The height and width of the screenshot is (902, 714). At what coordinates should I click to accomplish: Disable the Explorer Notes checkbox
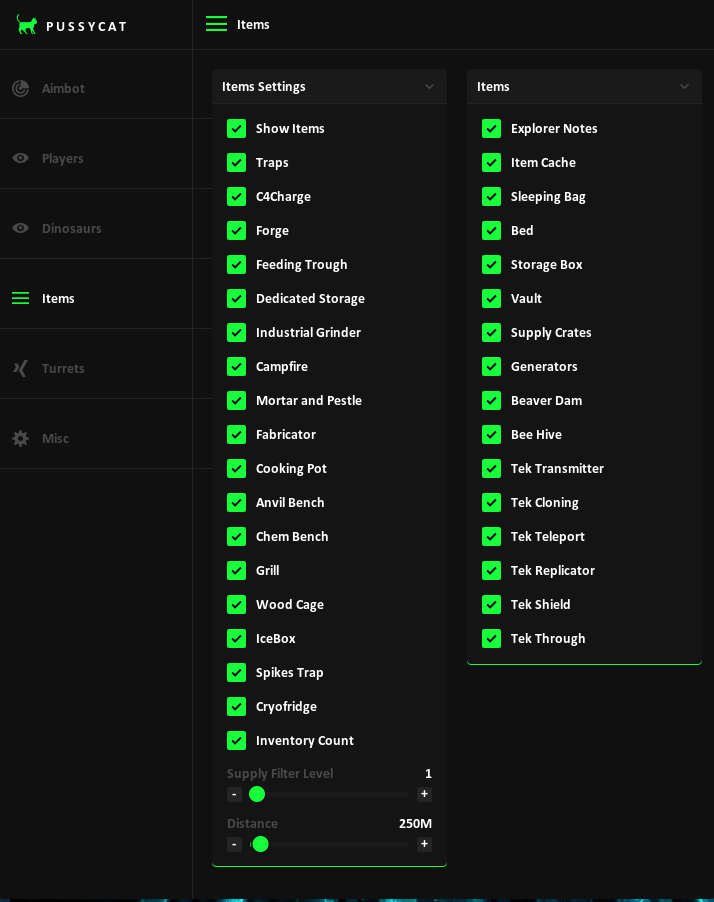492,128
